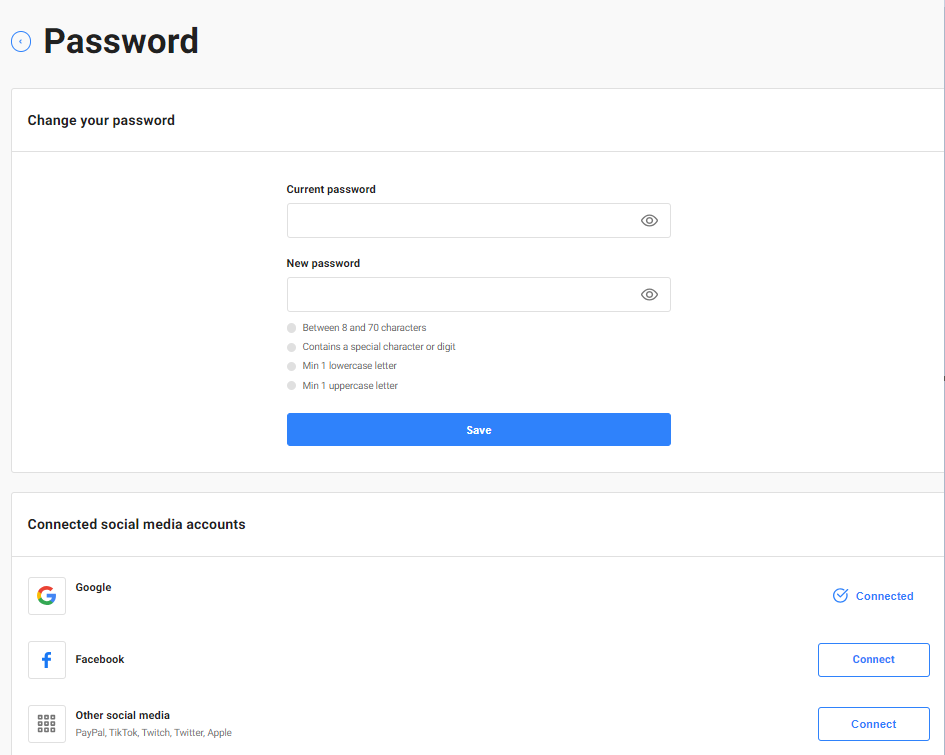
Task: Click the Facebook logo icon
Action: click(x=46, y=660)
